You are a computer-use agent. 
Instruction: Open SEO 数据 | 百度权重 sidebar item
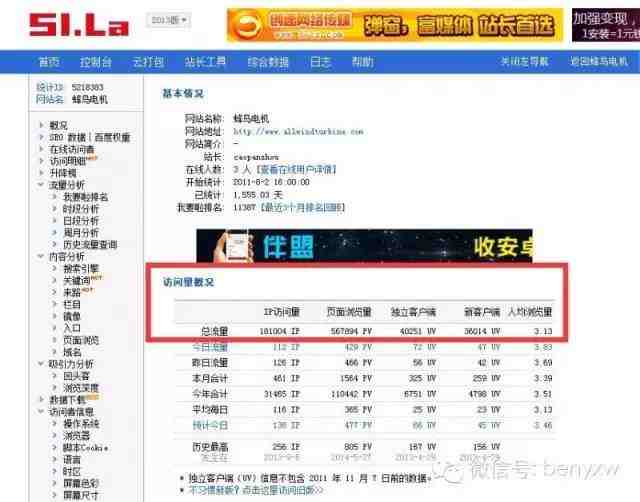coord(90,138)
